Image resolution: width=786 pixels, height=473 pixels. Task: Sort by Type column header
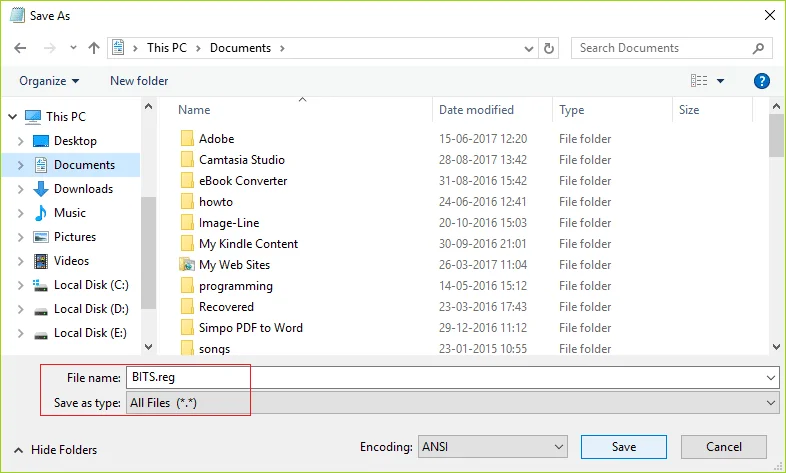point(571,110)
